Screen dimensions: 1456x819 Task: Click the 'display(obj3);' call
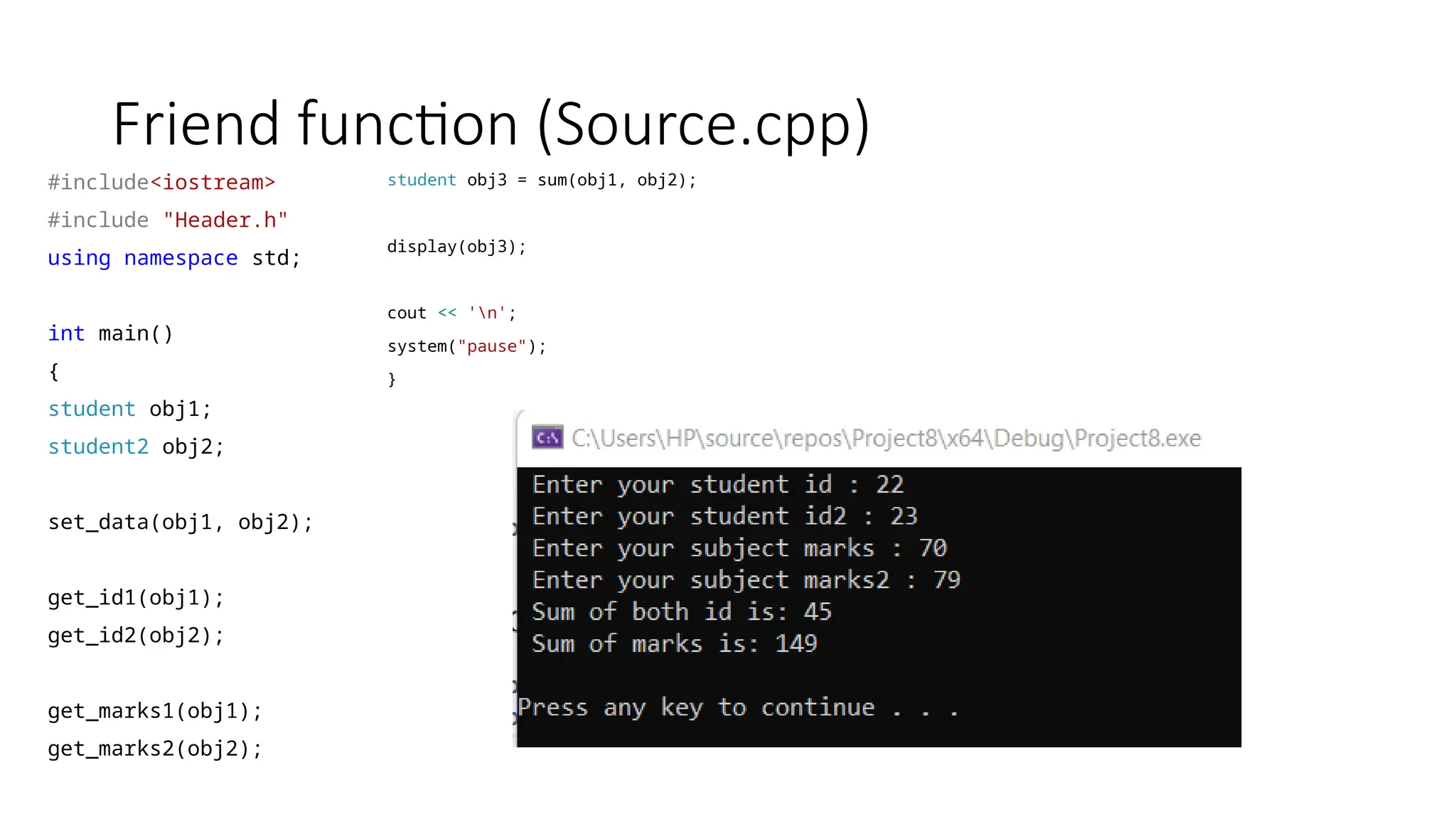[456, 247]
